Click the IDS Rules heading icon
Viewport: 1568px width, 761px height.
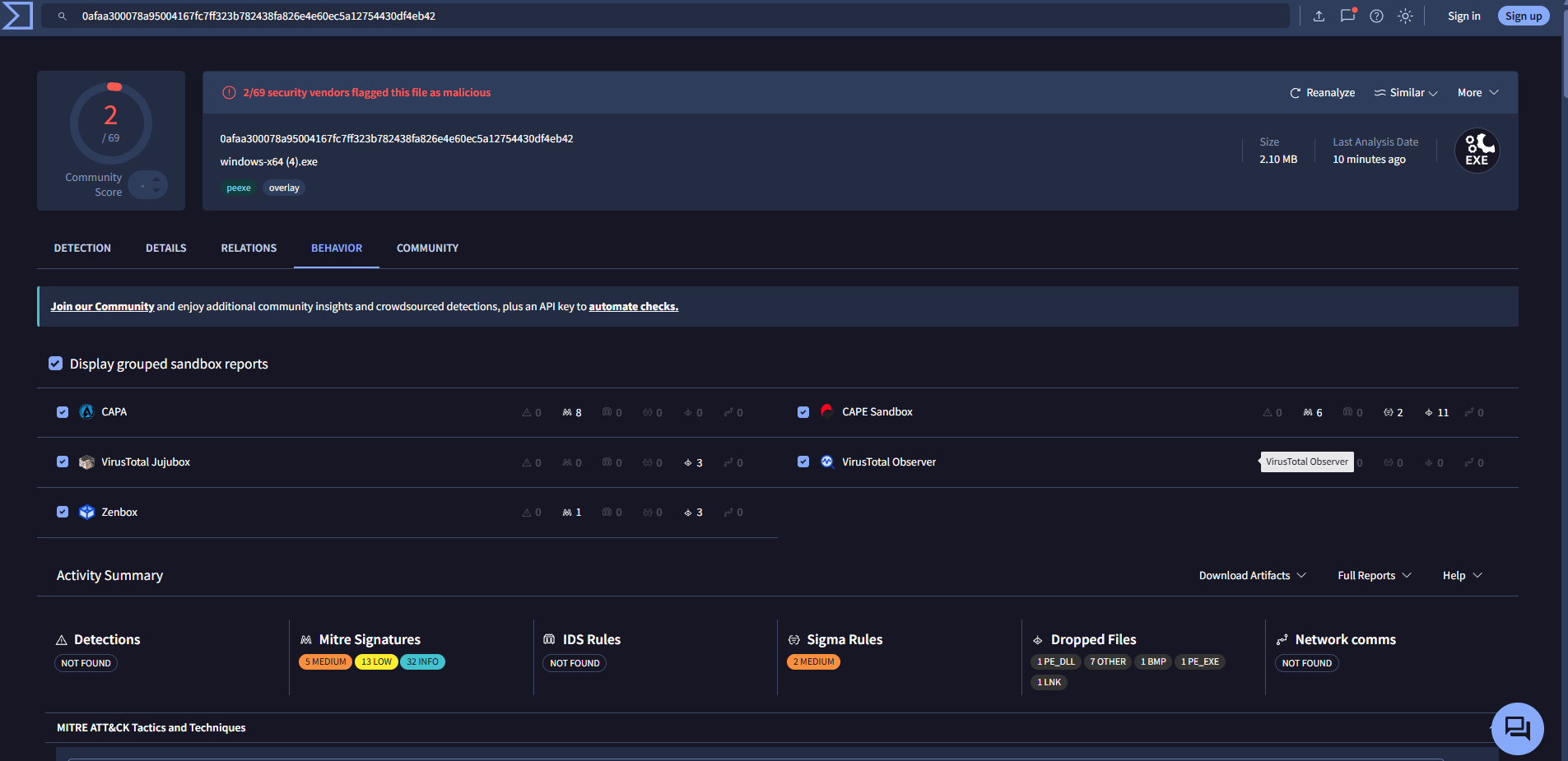click(549, 639)
